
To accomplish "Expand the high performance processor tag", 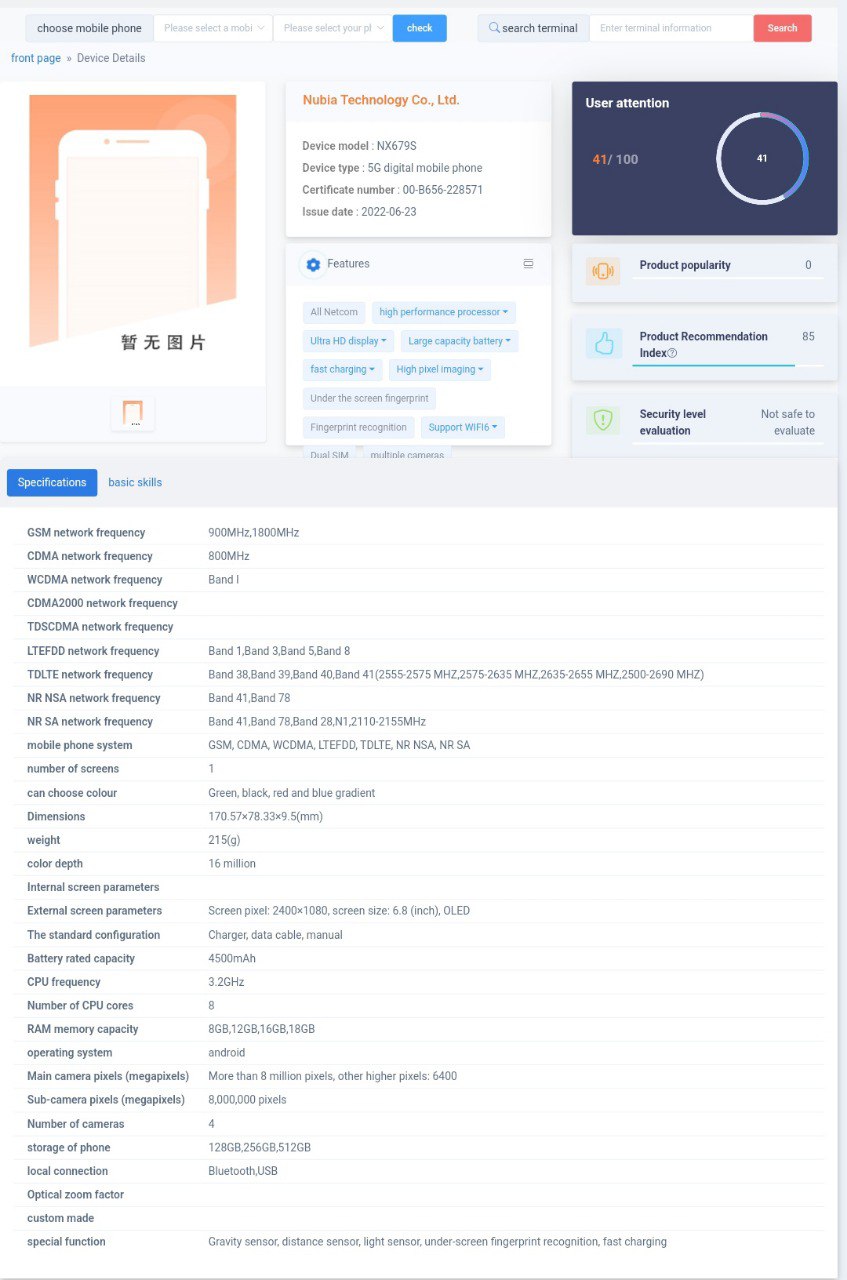I will click(x=444, y=312).
